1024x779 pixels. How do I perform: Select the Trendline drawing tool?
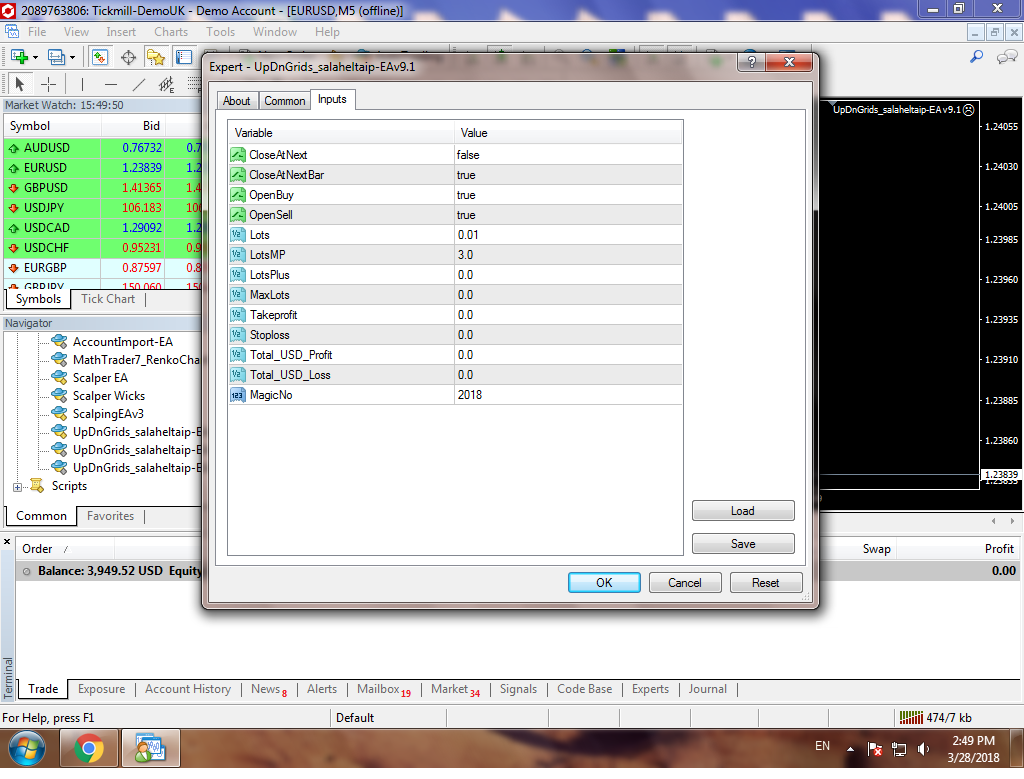(139, 84)
